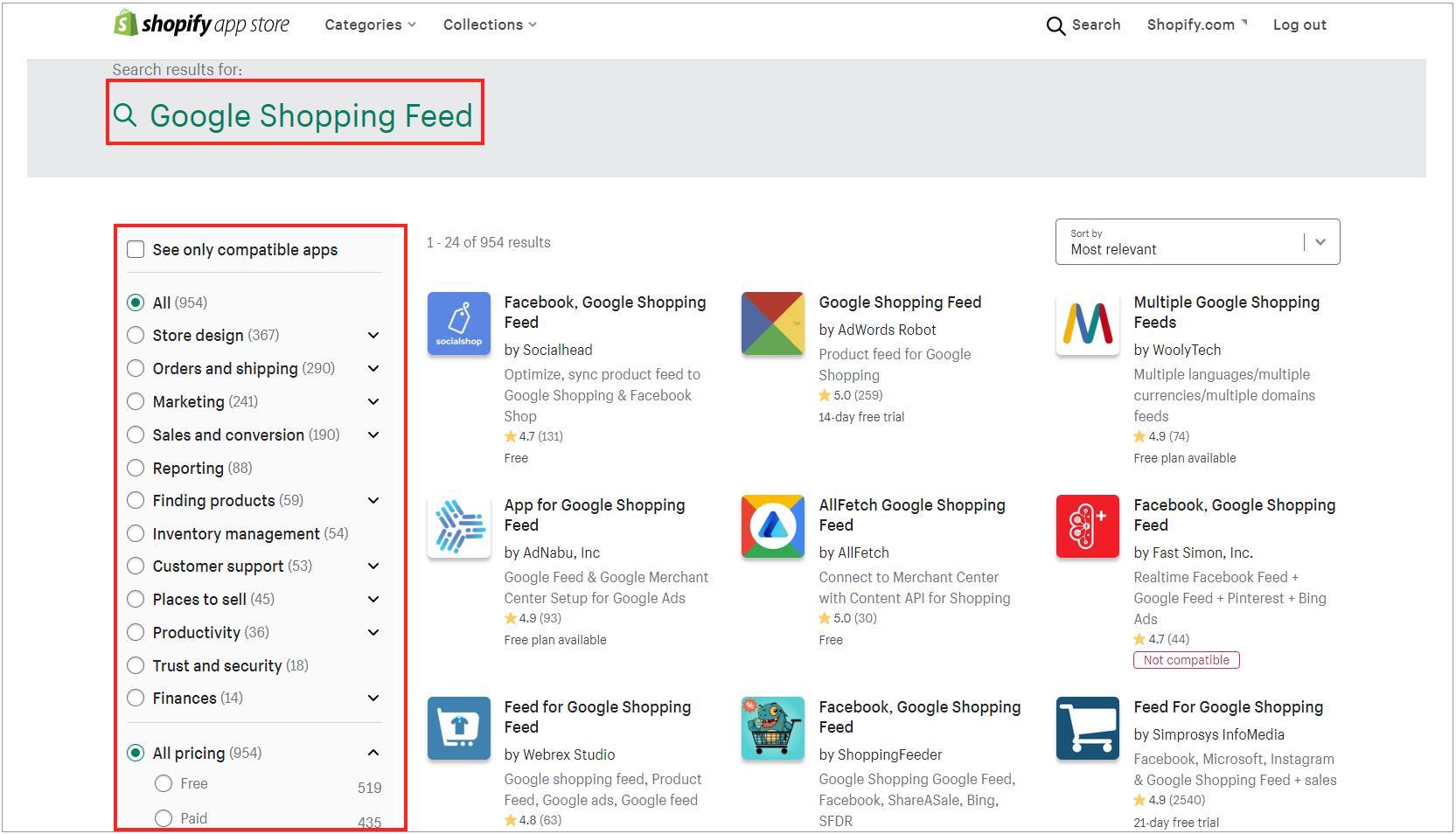Click the Search label in the header
The width and height of the screenshot is (1456, 834).
click(1096, 24)
